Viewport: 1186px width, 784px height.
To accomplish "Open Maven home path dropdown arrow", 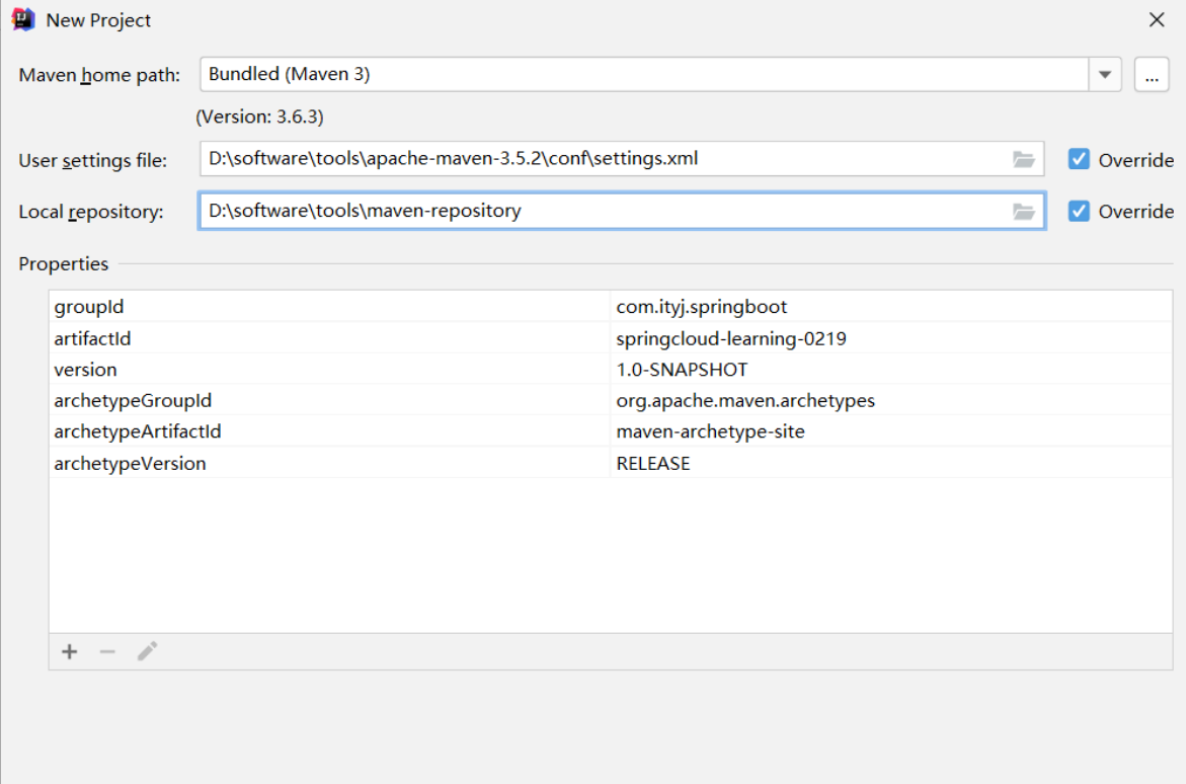I will pyautogui.click(x=1105, y=75).
